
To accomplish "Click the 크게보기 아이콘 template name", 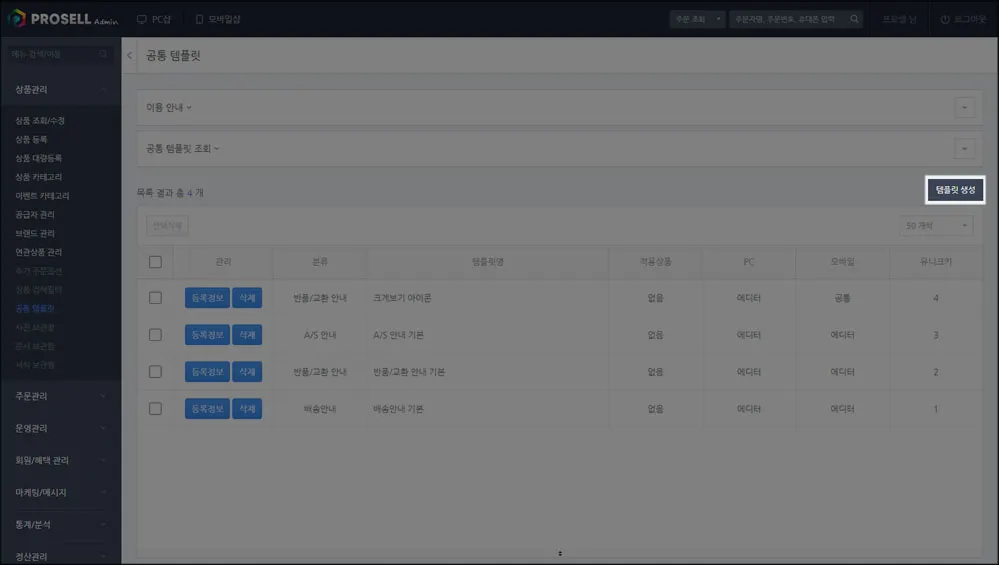I will 402,298.
